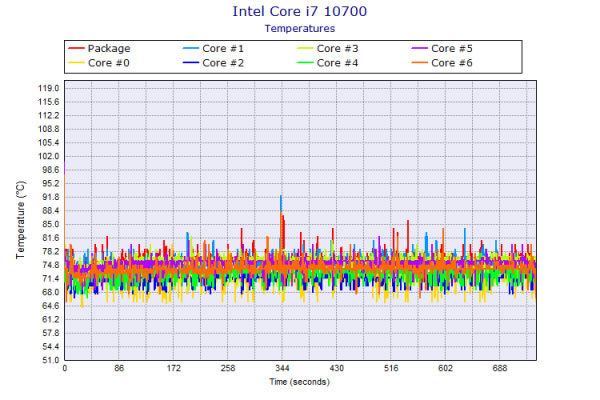Click the "Time (seconds)" axis label
This screenshot has height=400, width=600.
[300, 382]
